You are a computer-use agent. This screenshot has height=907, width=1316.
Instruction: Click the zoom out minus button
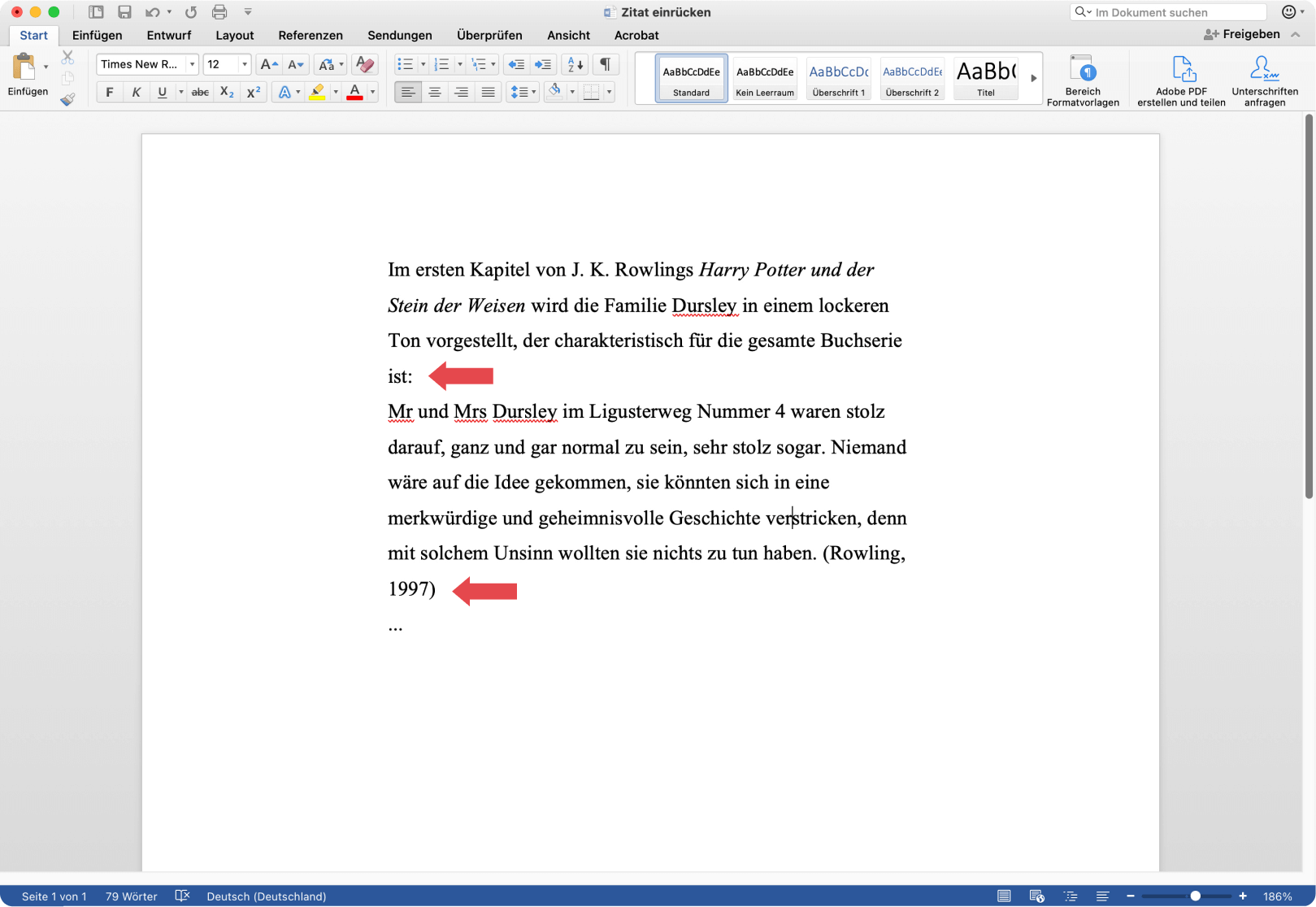click(x=1130, y=896)
